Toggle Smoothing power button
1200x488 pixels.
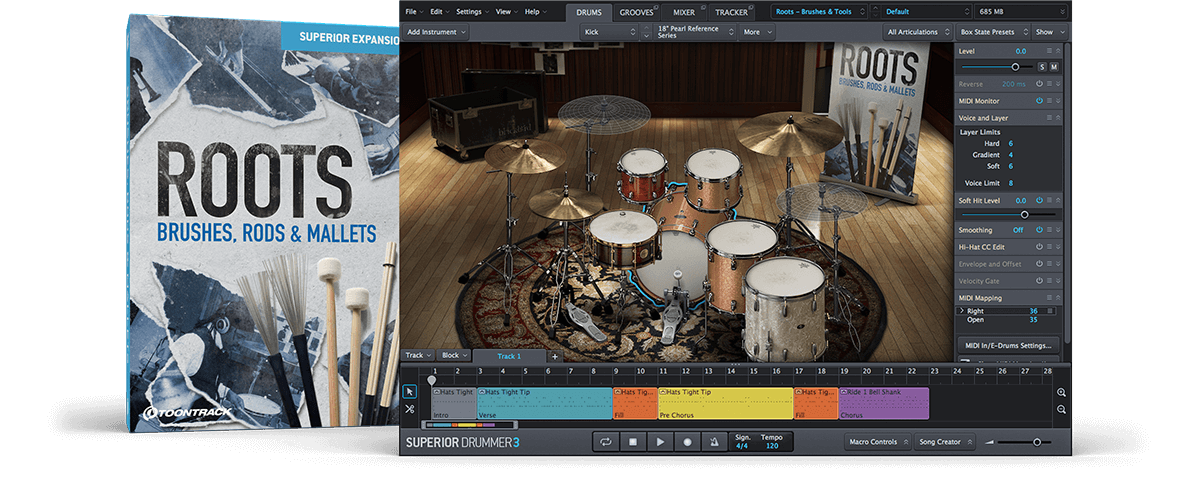1039,230
